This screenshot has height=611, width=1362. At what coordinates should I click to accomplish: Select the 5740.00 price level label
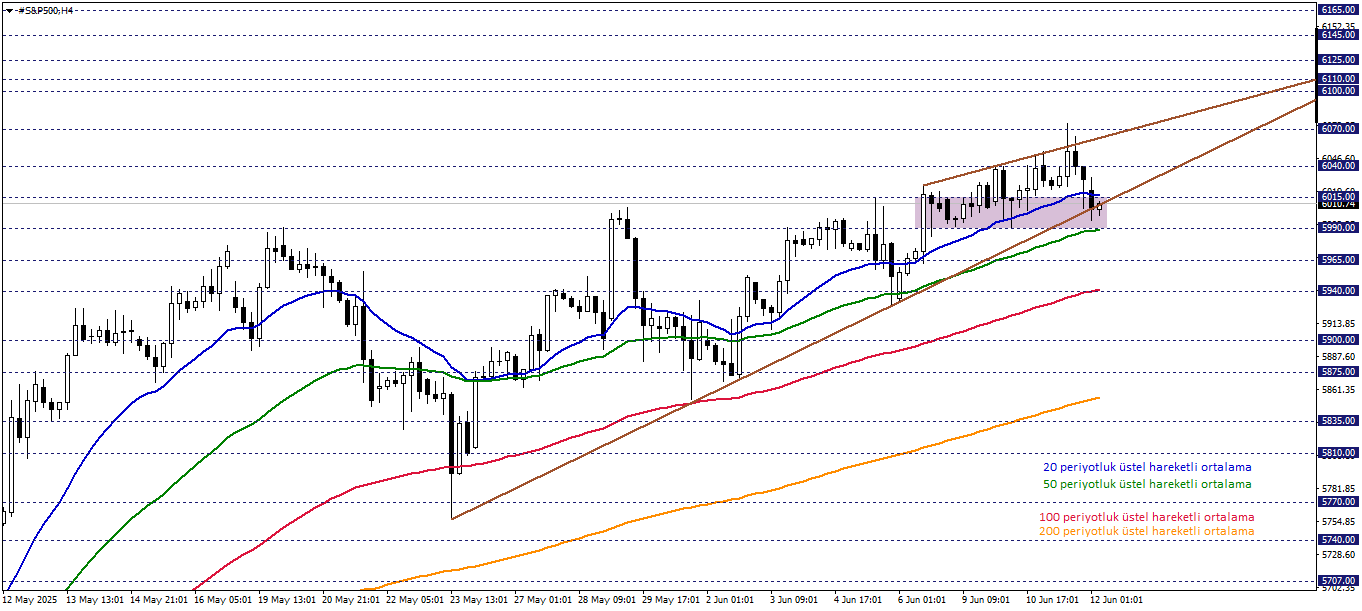coord(1338,539)
